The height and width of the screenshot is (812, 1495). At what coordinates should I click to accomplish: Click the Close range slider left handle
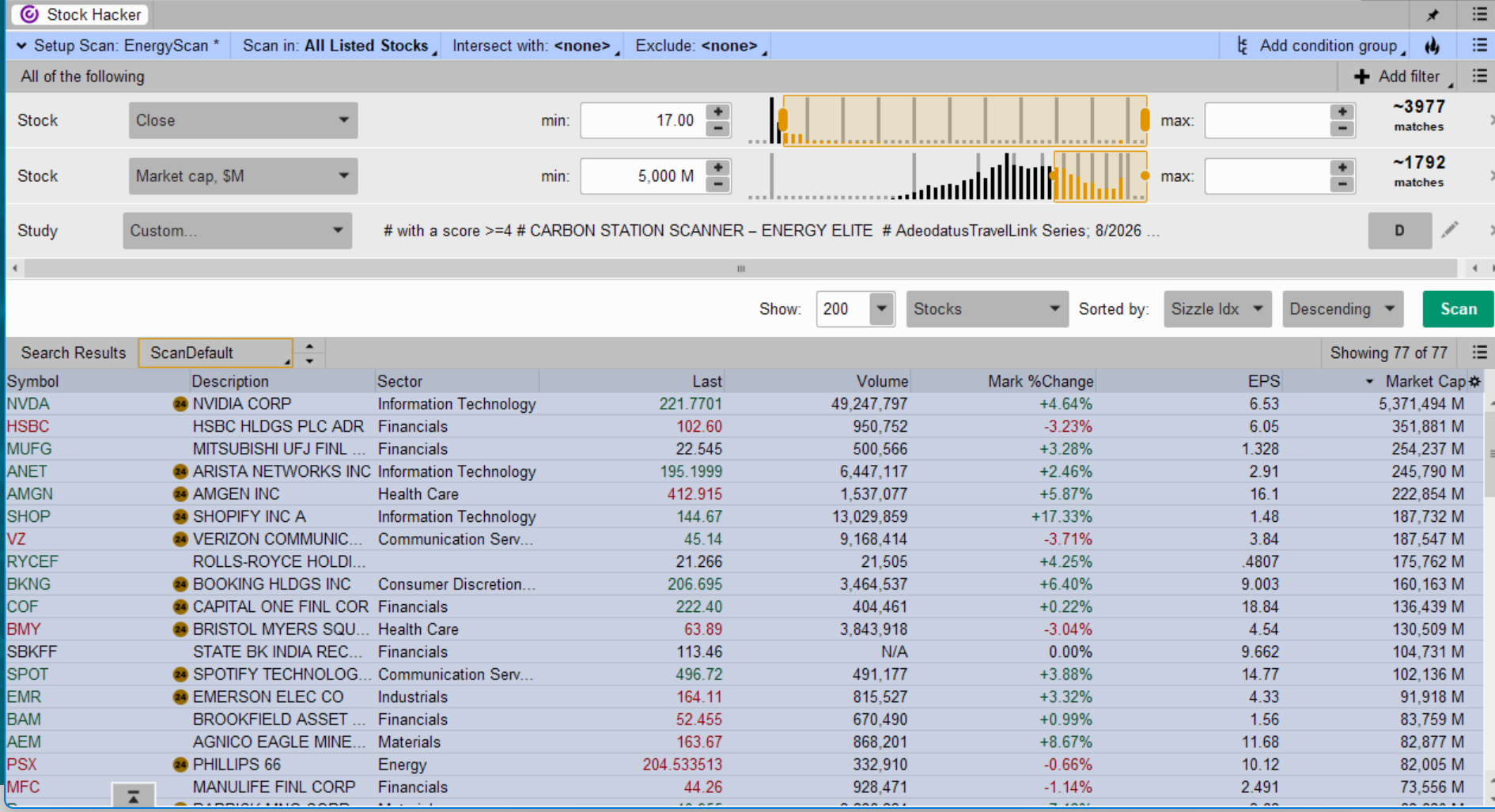pyautogui.click(x=783, y=120)
